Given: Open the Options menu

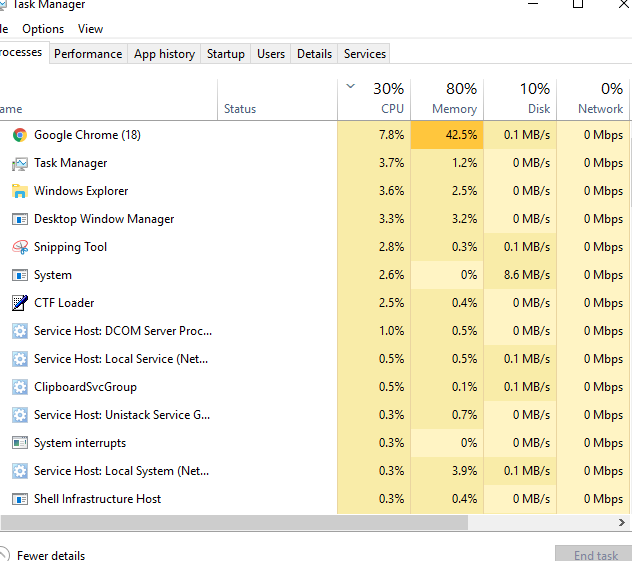Looking at the screenshot, I should pos(43,29).
